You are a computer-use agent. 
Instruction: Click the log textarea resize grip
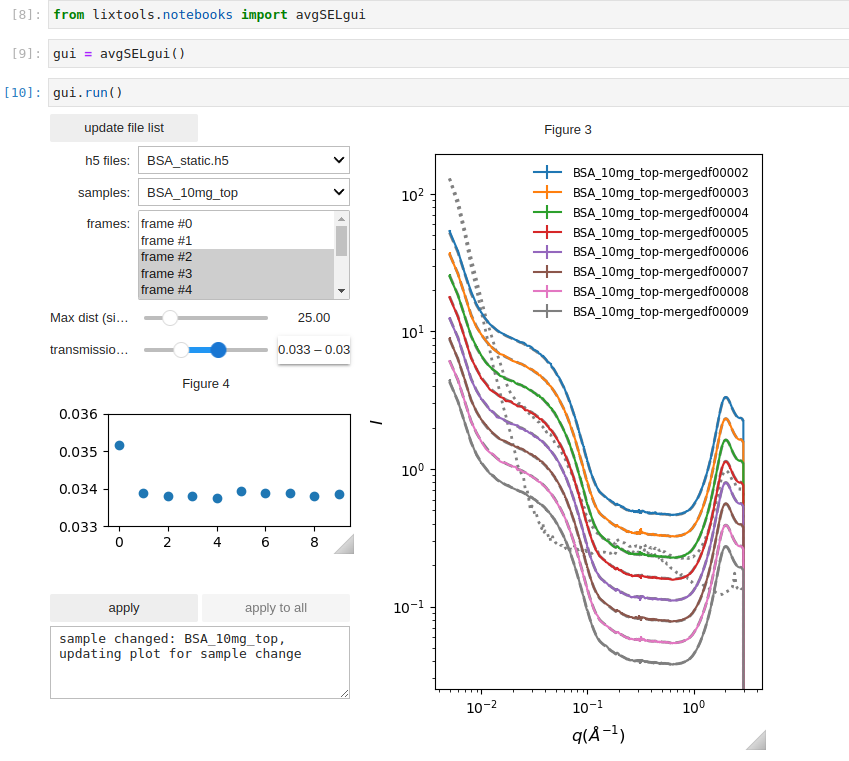tap(344, 693)
